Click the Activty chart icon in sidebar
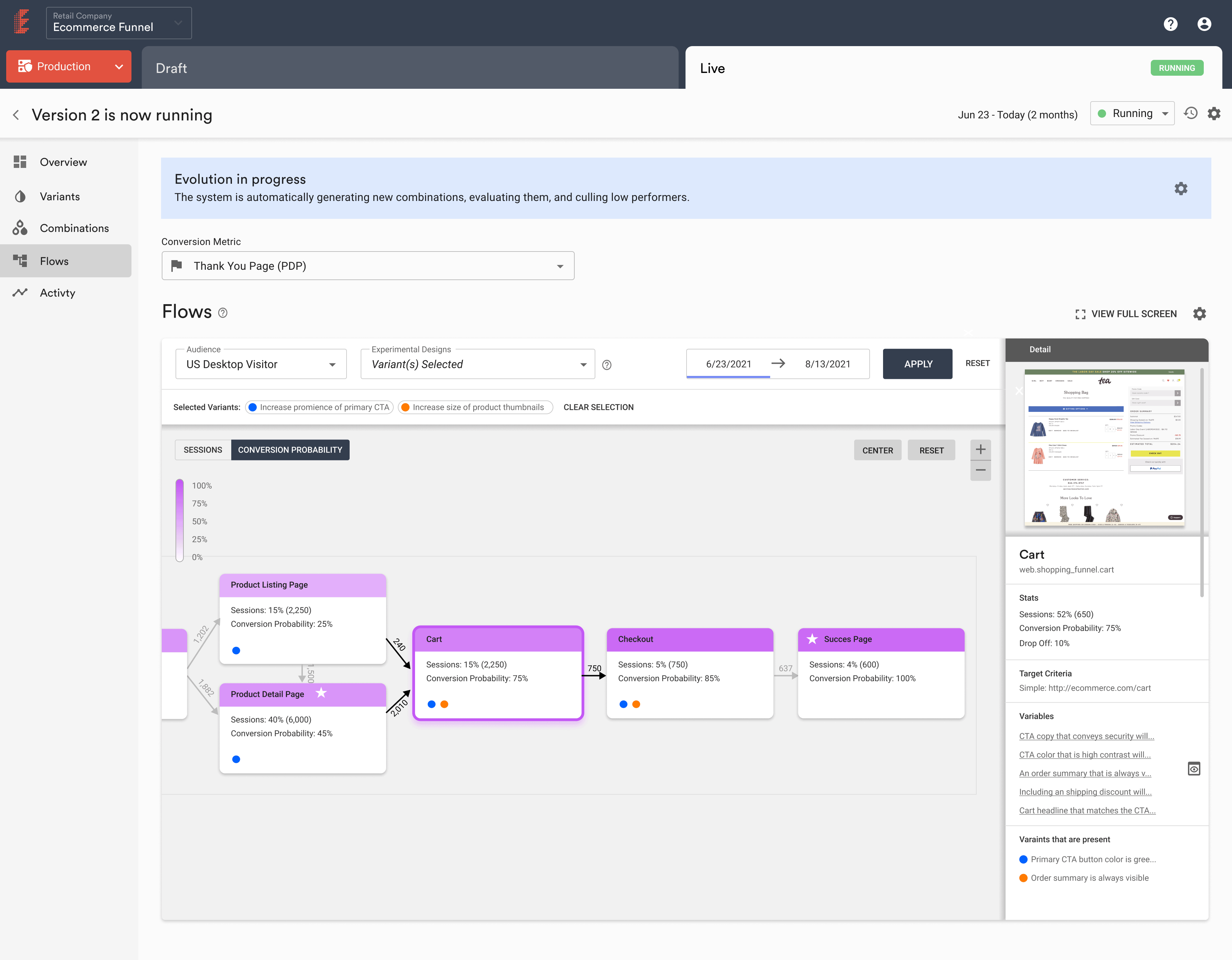This screenshot has width=1232, height=960. coord(20,292)
